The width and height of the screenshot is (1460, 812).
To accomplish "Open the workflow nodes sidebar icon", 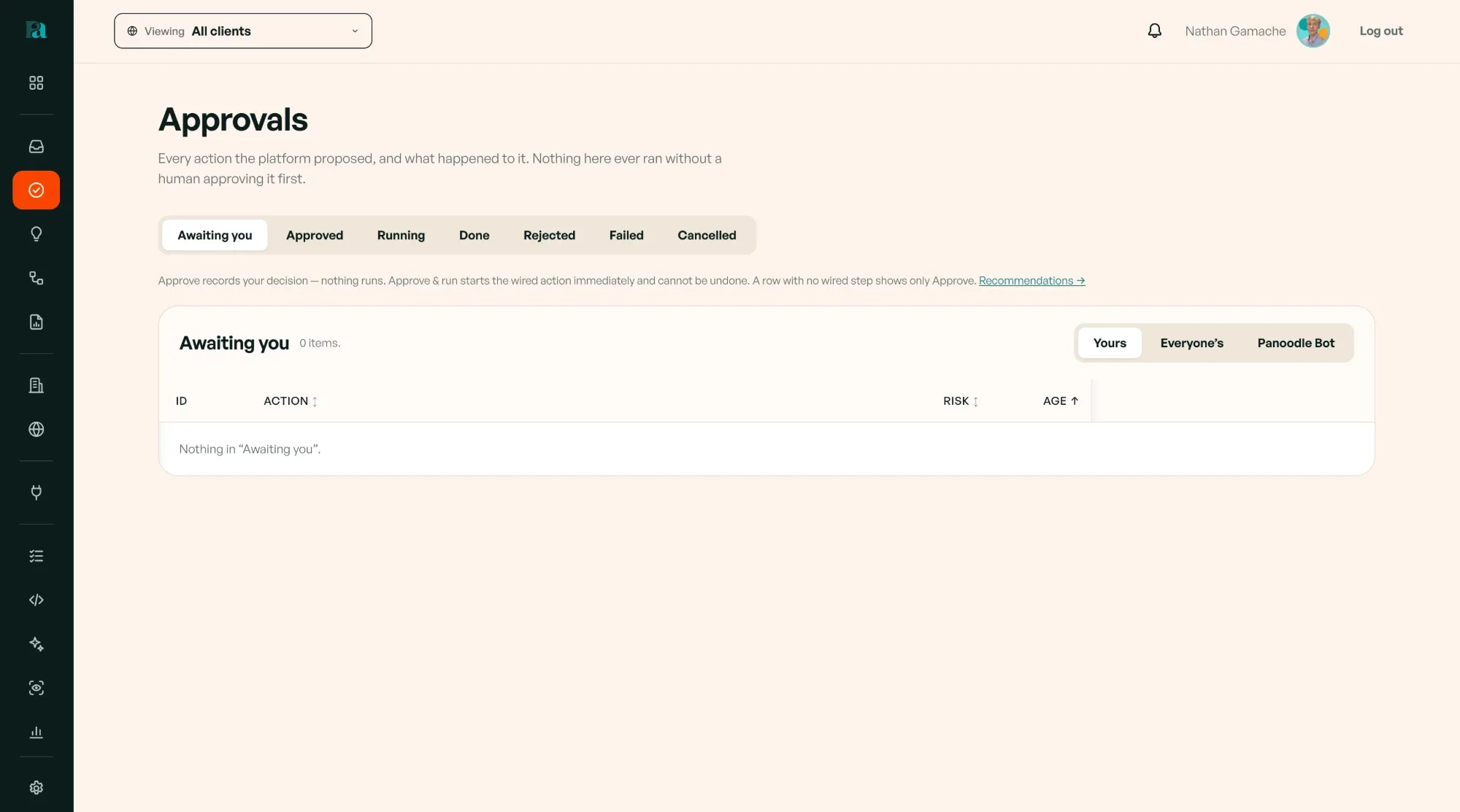I will pos(36,277).
